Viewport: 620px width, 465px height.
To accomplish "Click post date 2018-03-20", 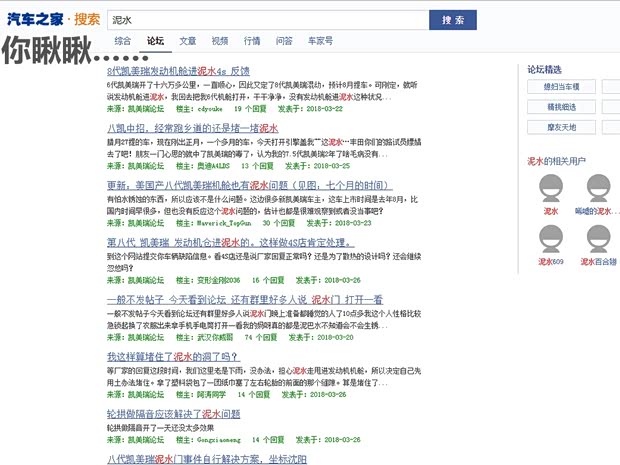I will coord(335,337).
